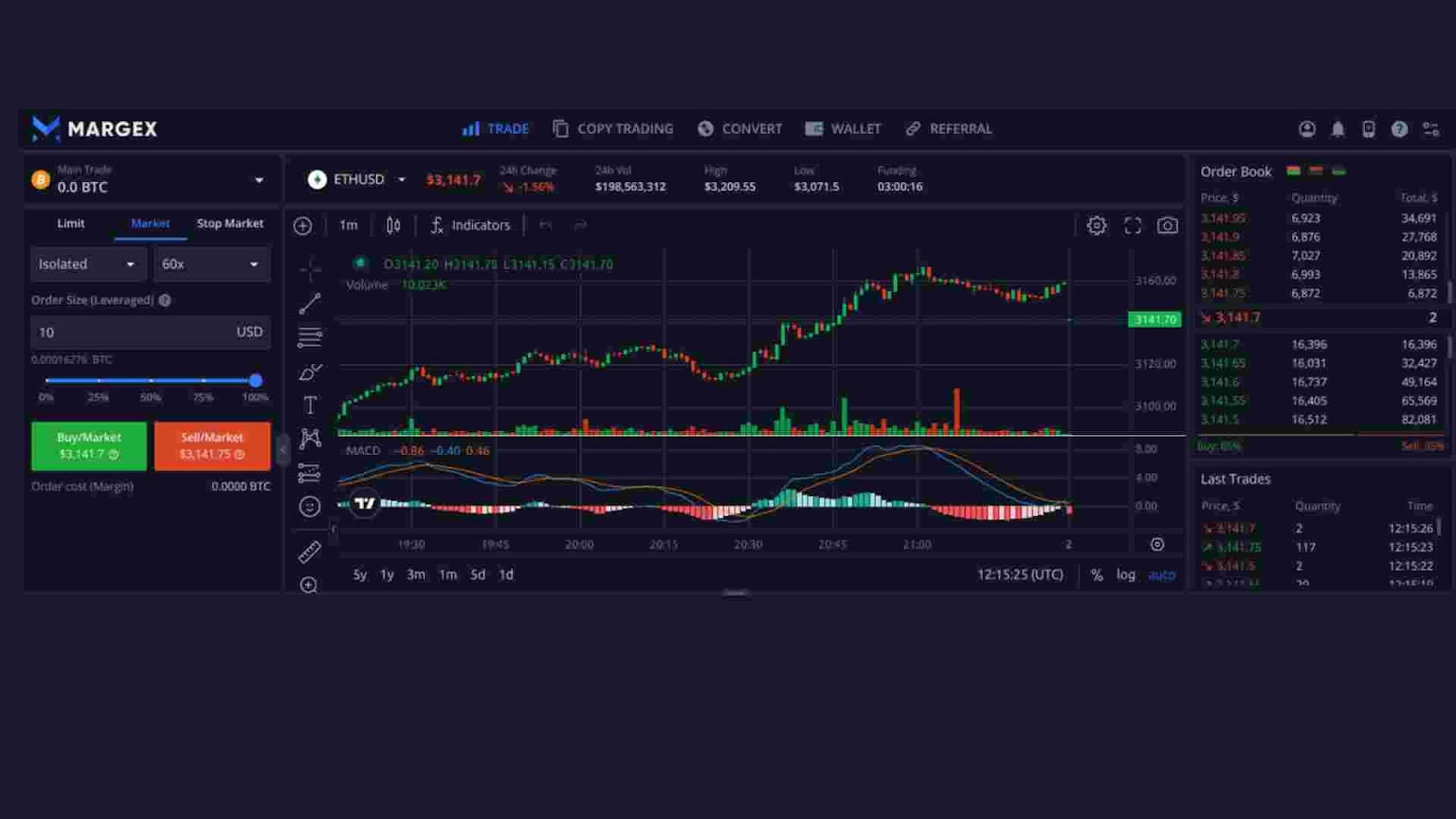Click the order size slider handle
This screenshot has height=819, width=1456.
click(256, 380)
